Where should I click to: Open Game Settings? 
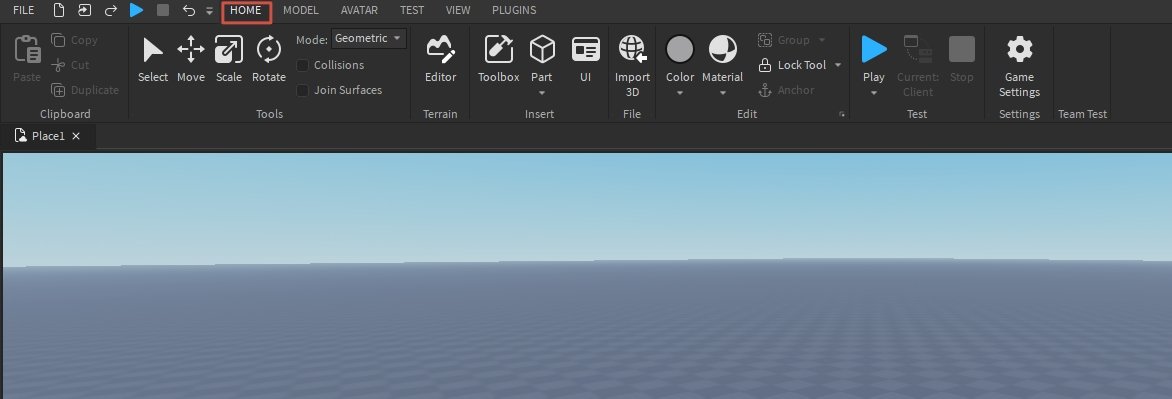pos(1020,66)
